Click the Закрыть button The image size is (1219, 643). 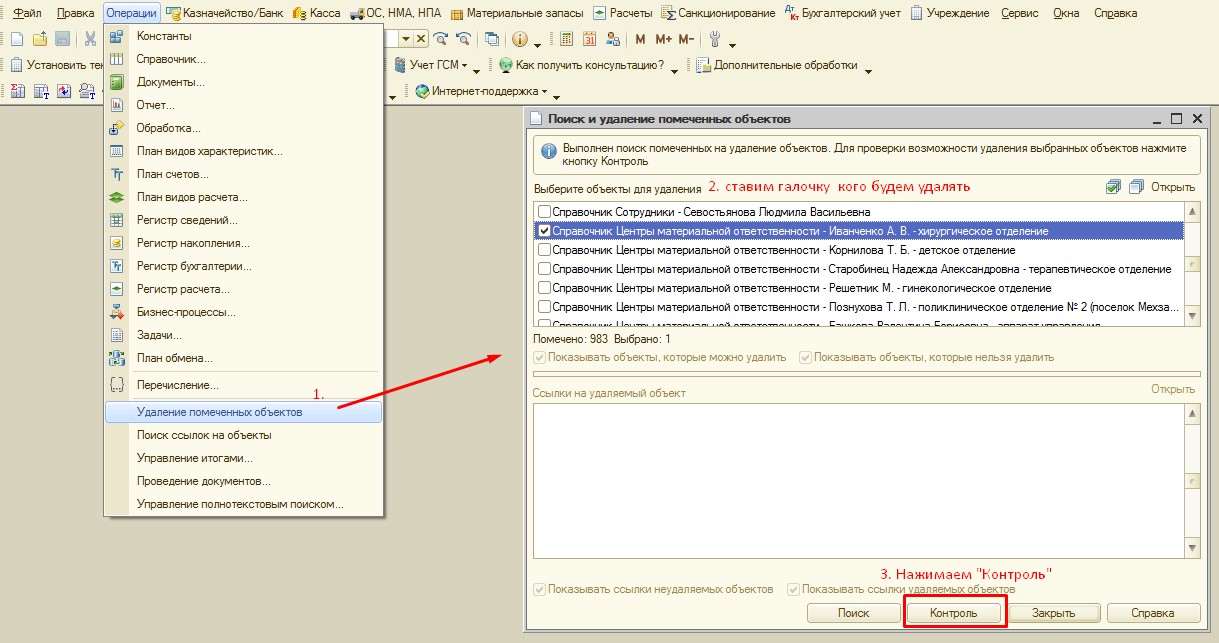tap(1054, 613)
